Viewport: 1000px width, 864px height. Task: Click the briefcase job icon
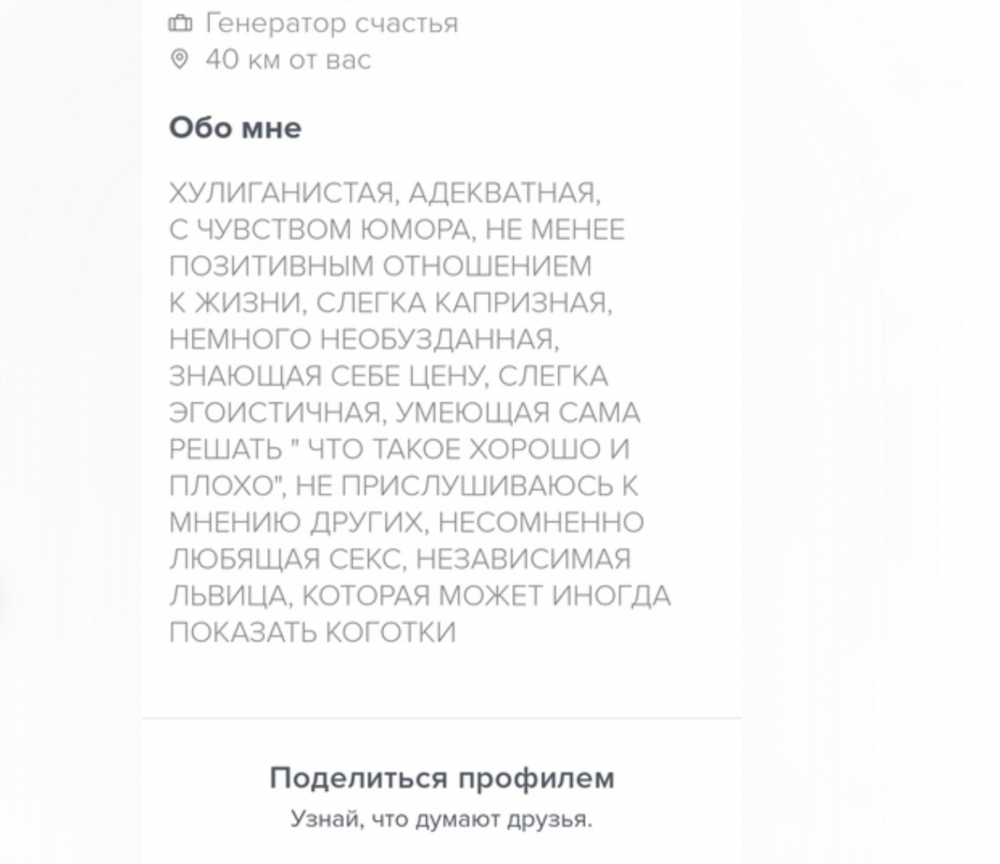coord(179,23)
